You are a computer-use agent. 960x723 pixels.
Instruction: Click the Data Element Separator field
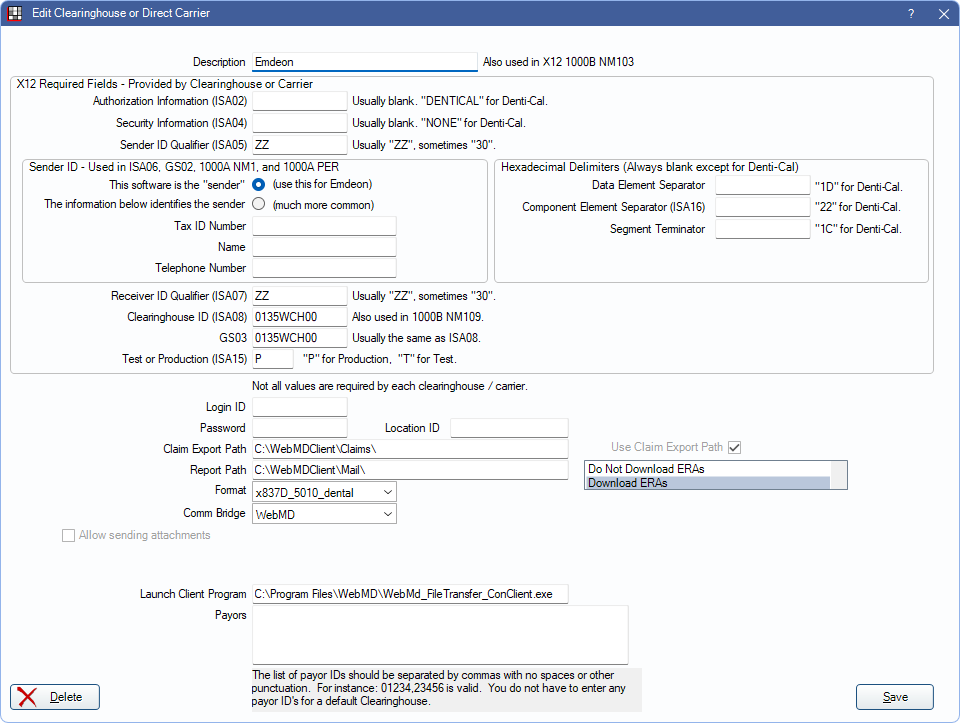coord(761,185)
